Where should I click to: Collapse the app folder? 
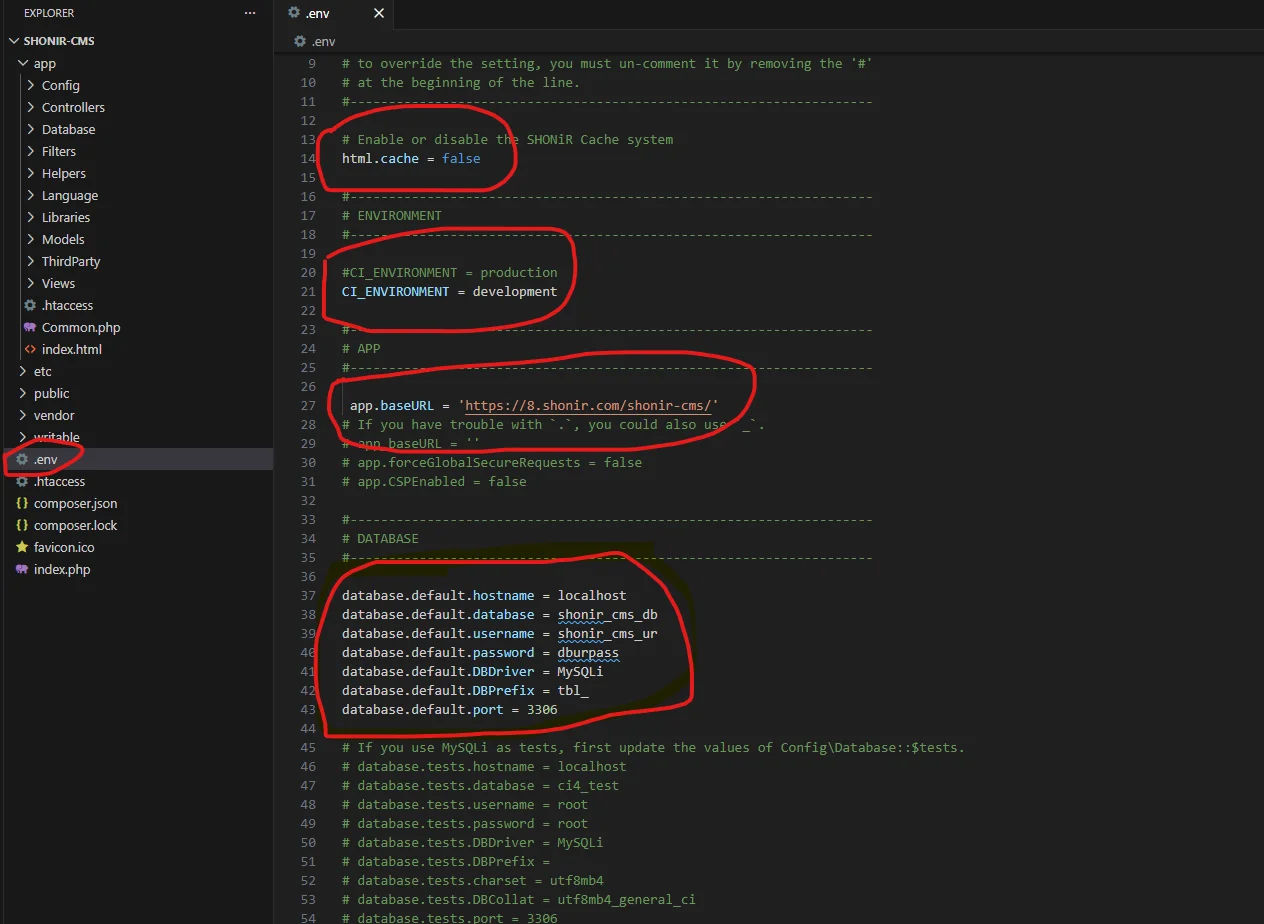point(23,63)
